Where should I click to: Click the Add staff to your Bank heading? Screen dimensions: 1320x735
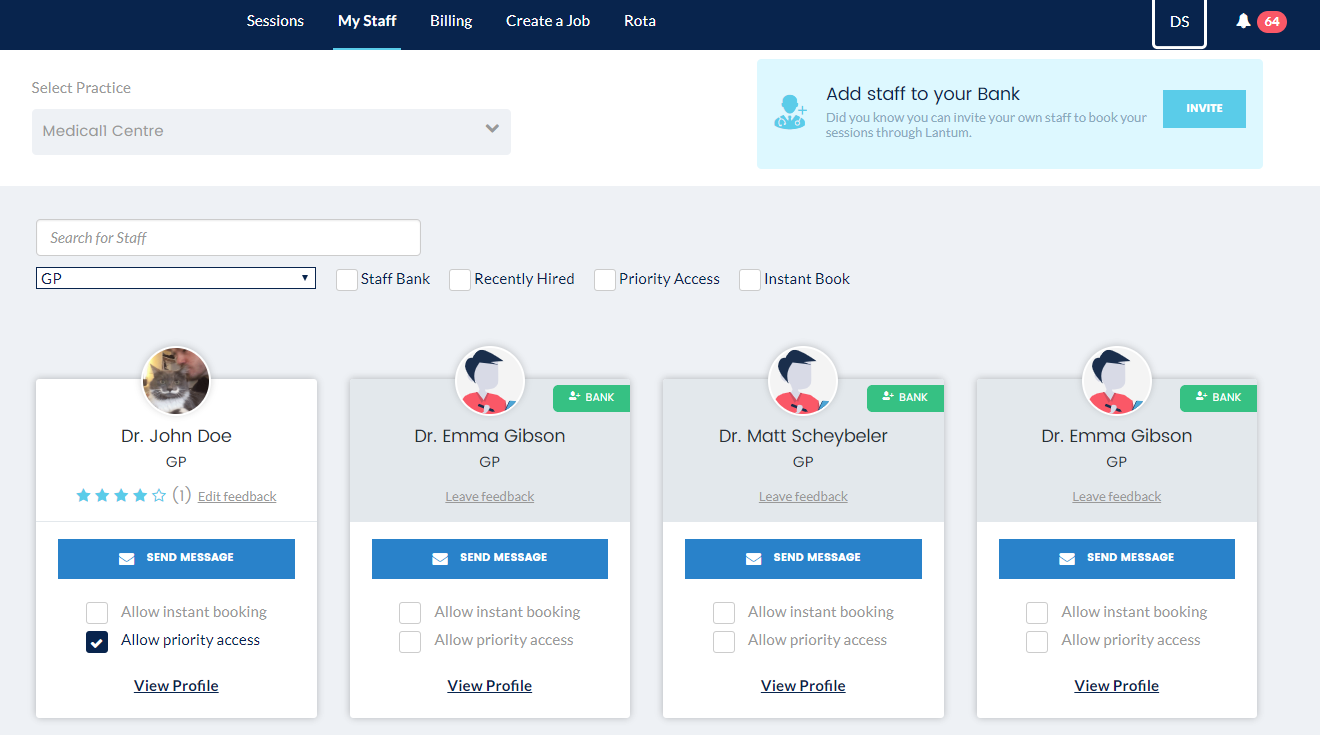click(x=923, y=94)
